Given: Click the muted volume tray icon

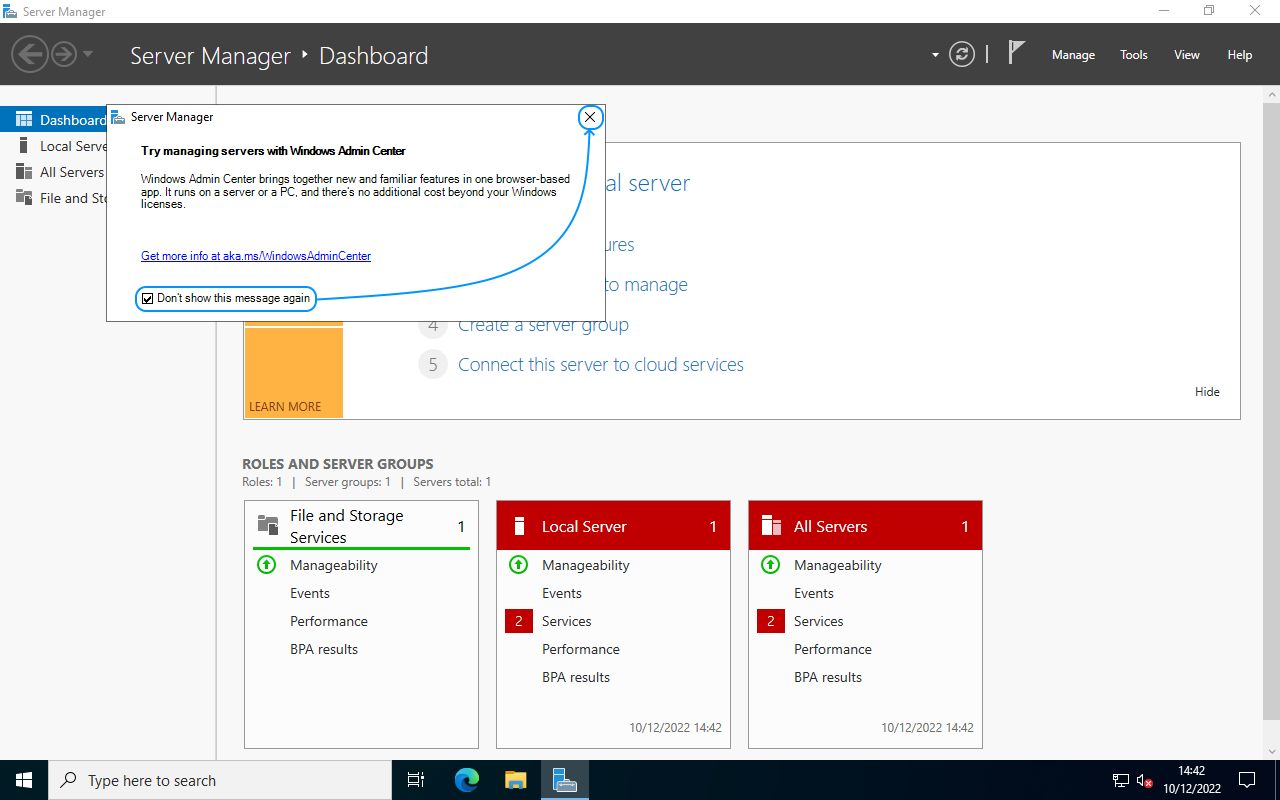Looking at the screenshot, I should click(1145, 780).
